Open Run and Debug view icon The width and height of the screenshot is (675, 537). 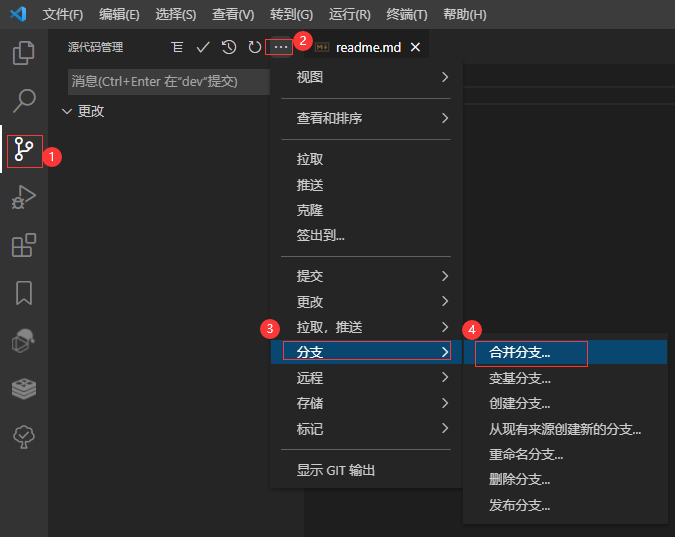point(24,198)
